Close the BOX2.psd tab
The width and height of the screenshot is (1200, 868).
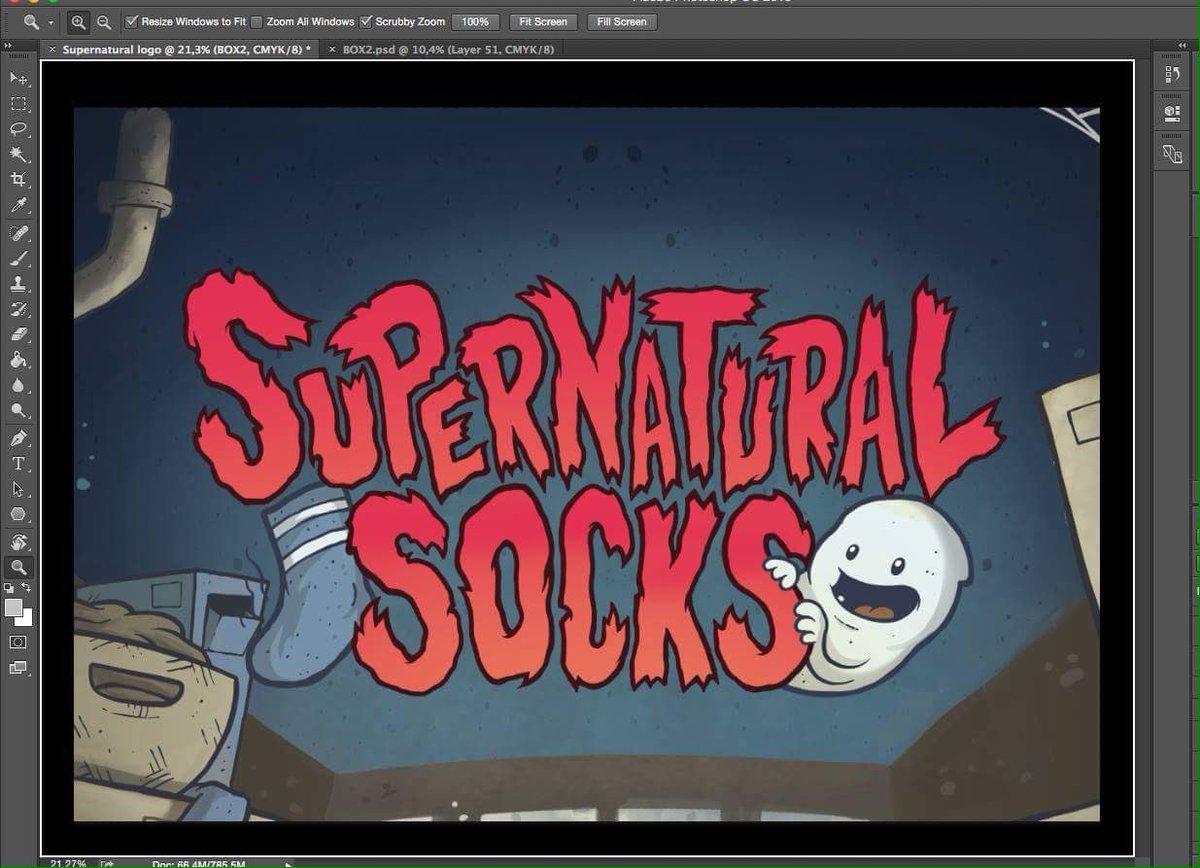tap(332, 48)
